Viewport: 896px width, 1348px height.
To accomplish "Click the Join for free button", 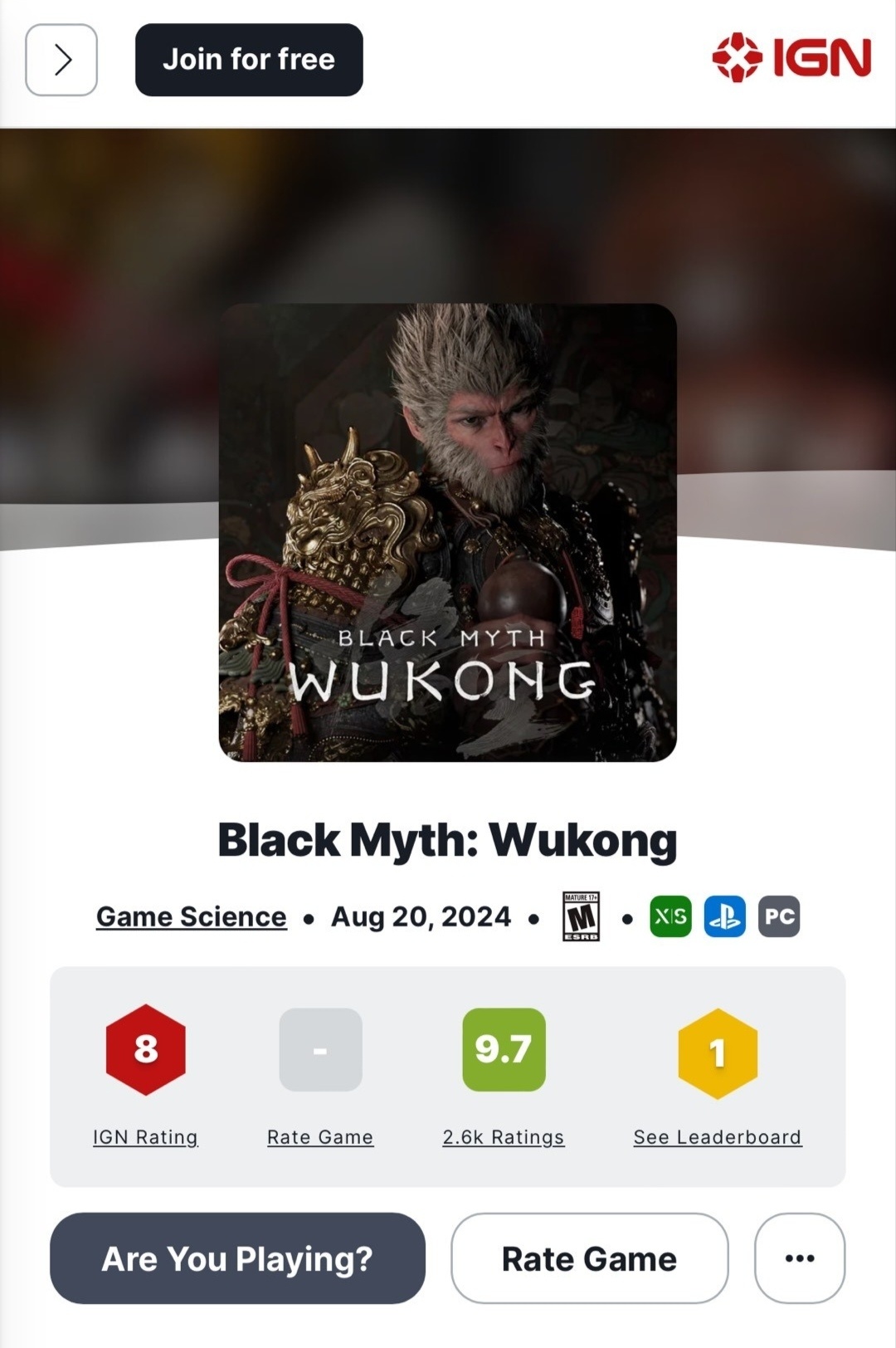I will [x=249, y=60].
